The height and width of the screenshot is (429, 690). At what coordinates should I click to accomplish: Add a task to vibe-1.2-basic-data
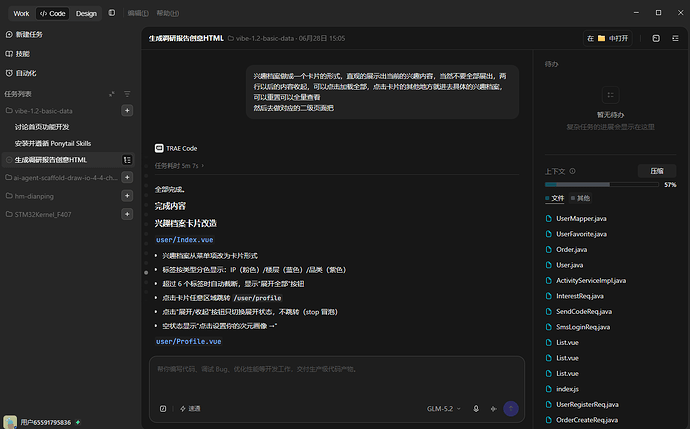click(x=127, y=110)
